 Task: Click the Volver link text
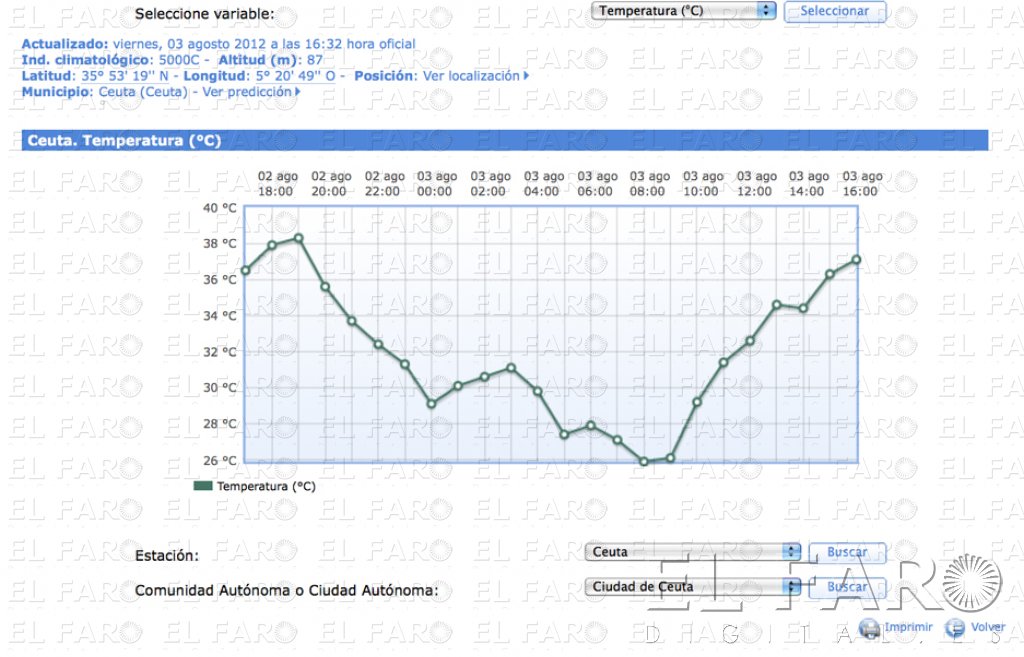click(x=987, y=627)
